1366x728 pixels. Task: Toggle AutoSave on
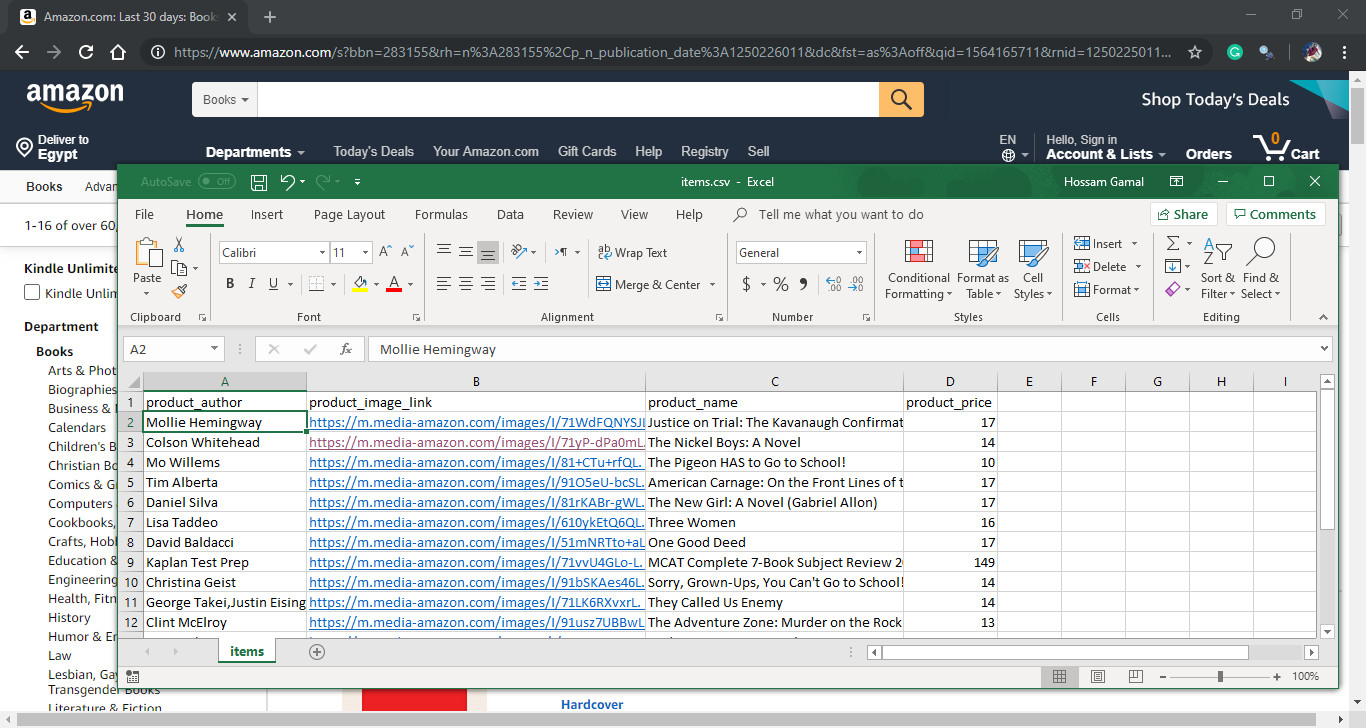tap(212, 181)
